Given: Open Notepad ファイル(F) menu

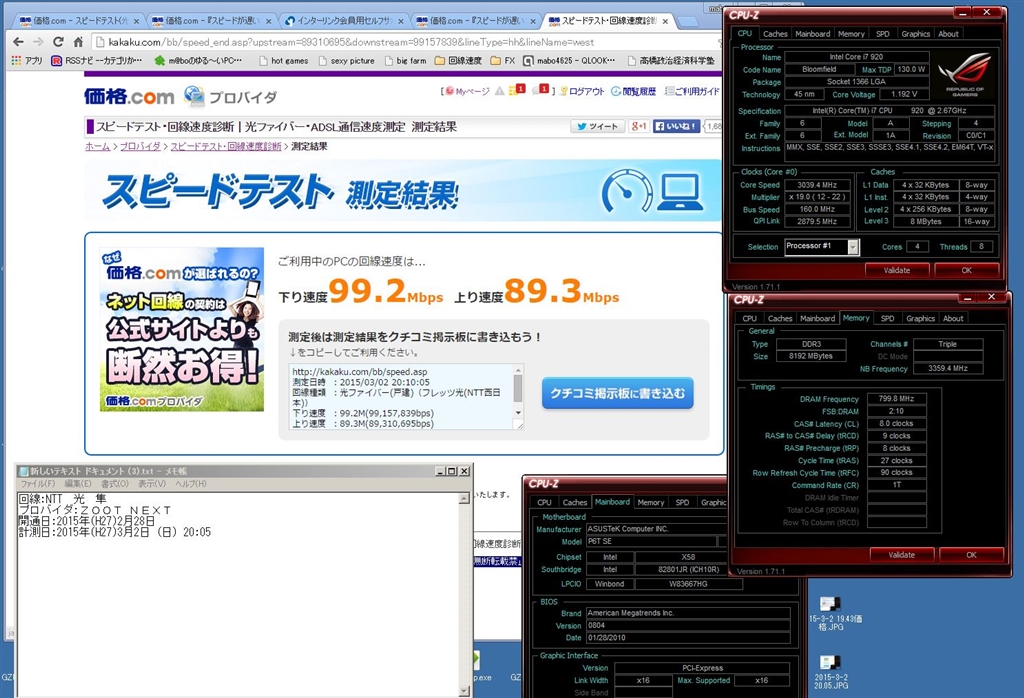Looking at the screenshot, I should (38, 484).
